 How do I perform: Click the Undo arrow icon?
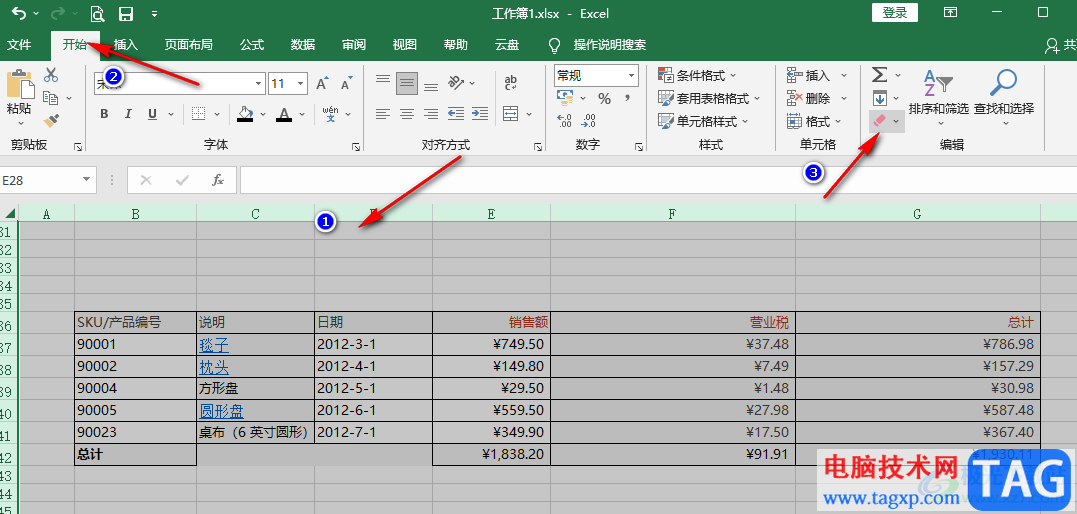click(x=20, y=13)
